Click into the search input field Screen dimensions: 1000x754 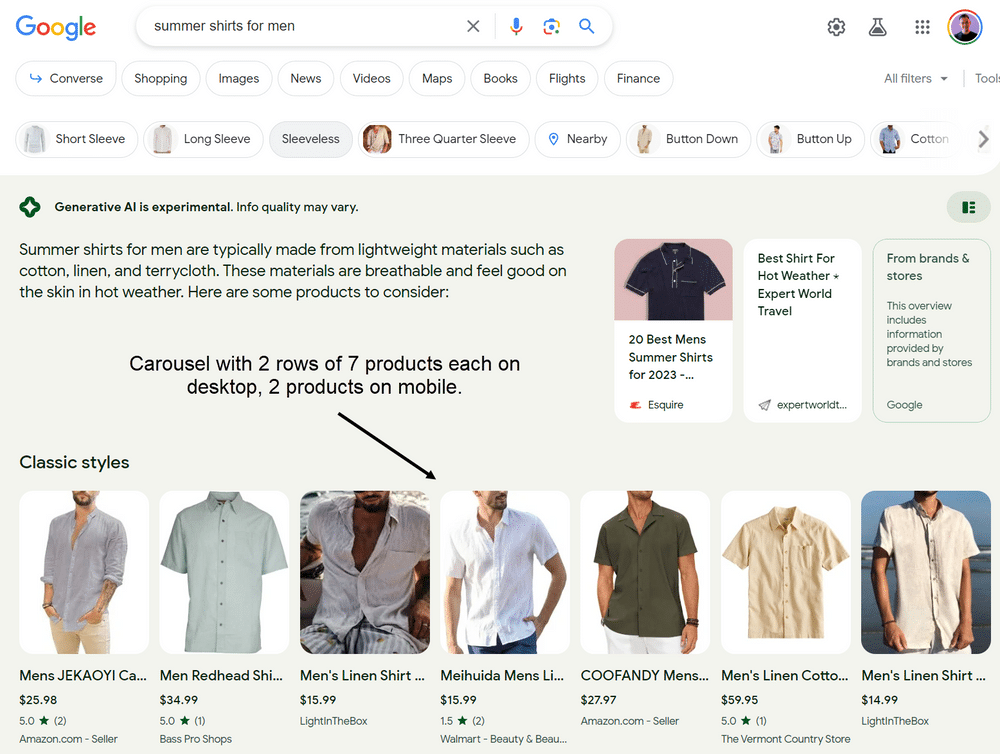300,27
